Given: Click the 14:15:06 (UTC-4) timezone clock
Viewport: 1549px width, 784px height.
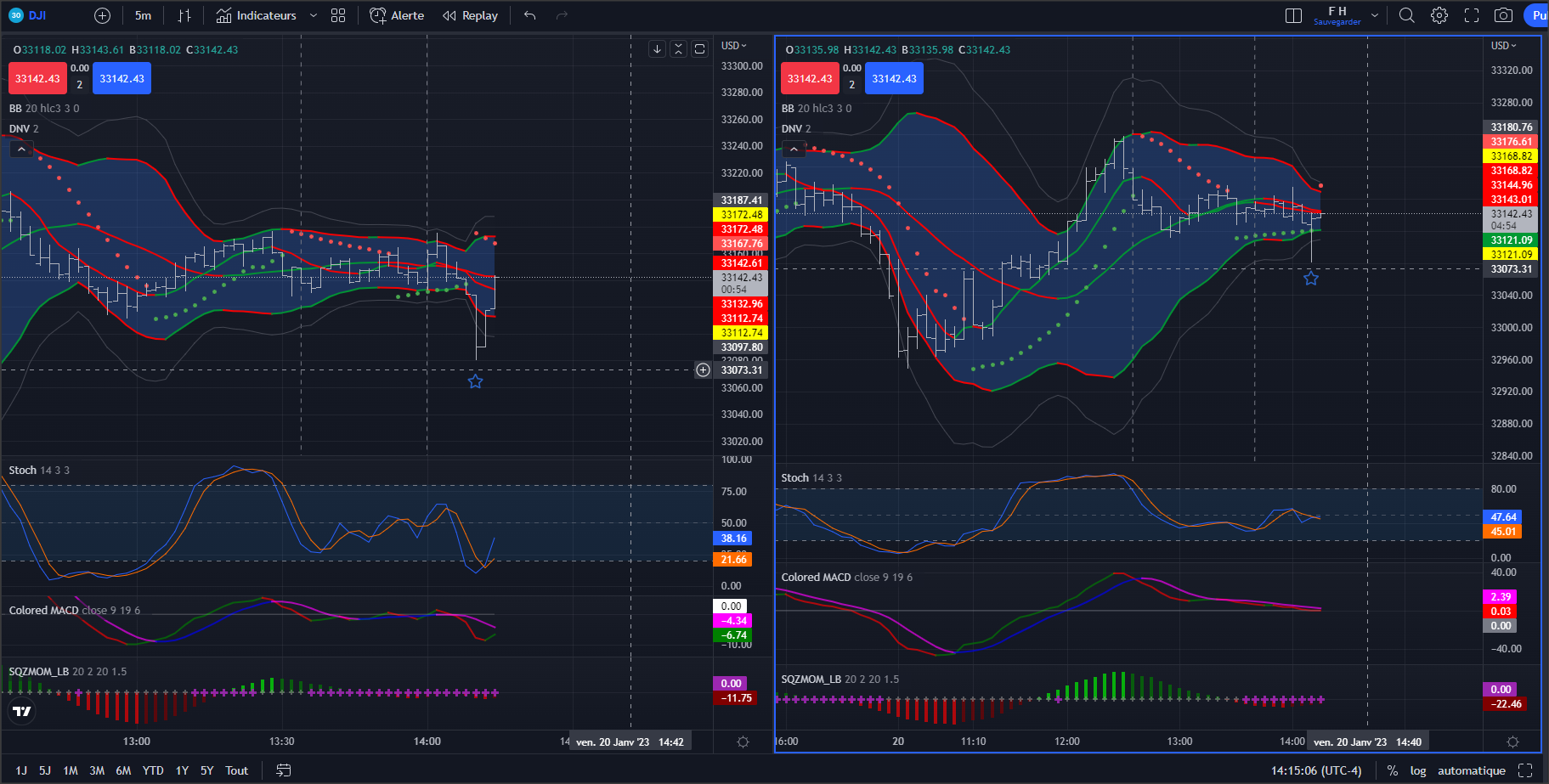Looking at the screenshot, I should click(1315, 770).
